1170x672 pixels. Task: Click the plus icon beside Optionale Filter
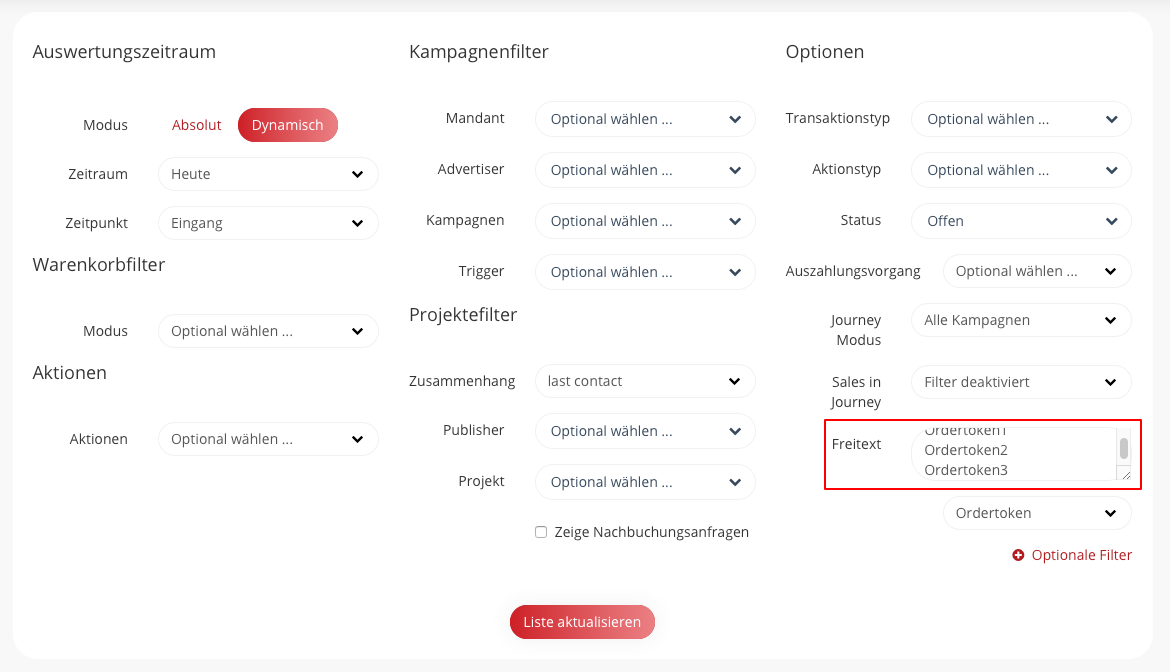point(1018,555)
